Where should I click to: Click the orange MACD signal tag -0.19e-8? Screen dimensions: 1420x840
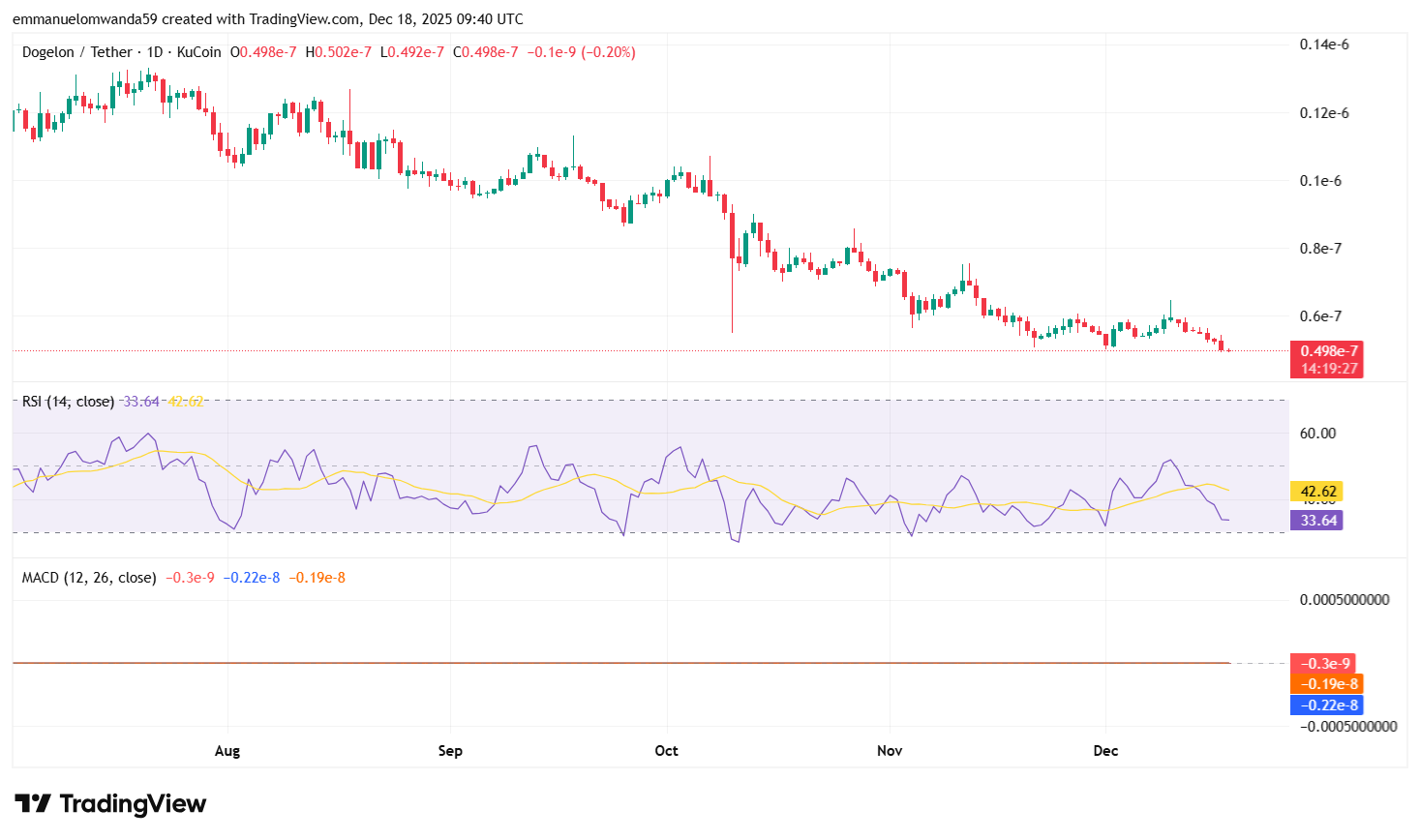click(x=1325, y=683)
